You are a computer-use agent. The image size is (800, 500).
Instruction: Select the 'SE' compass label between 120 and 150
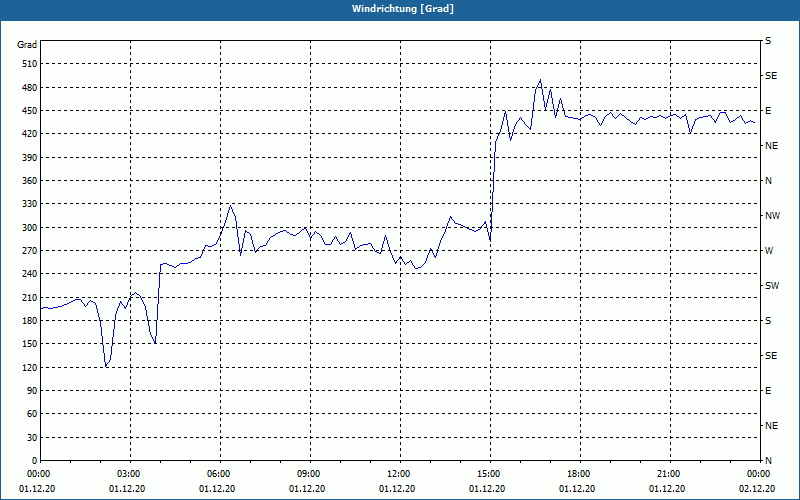pos(771,356)
